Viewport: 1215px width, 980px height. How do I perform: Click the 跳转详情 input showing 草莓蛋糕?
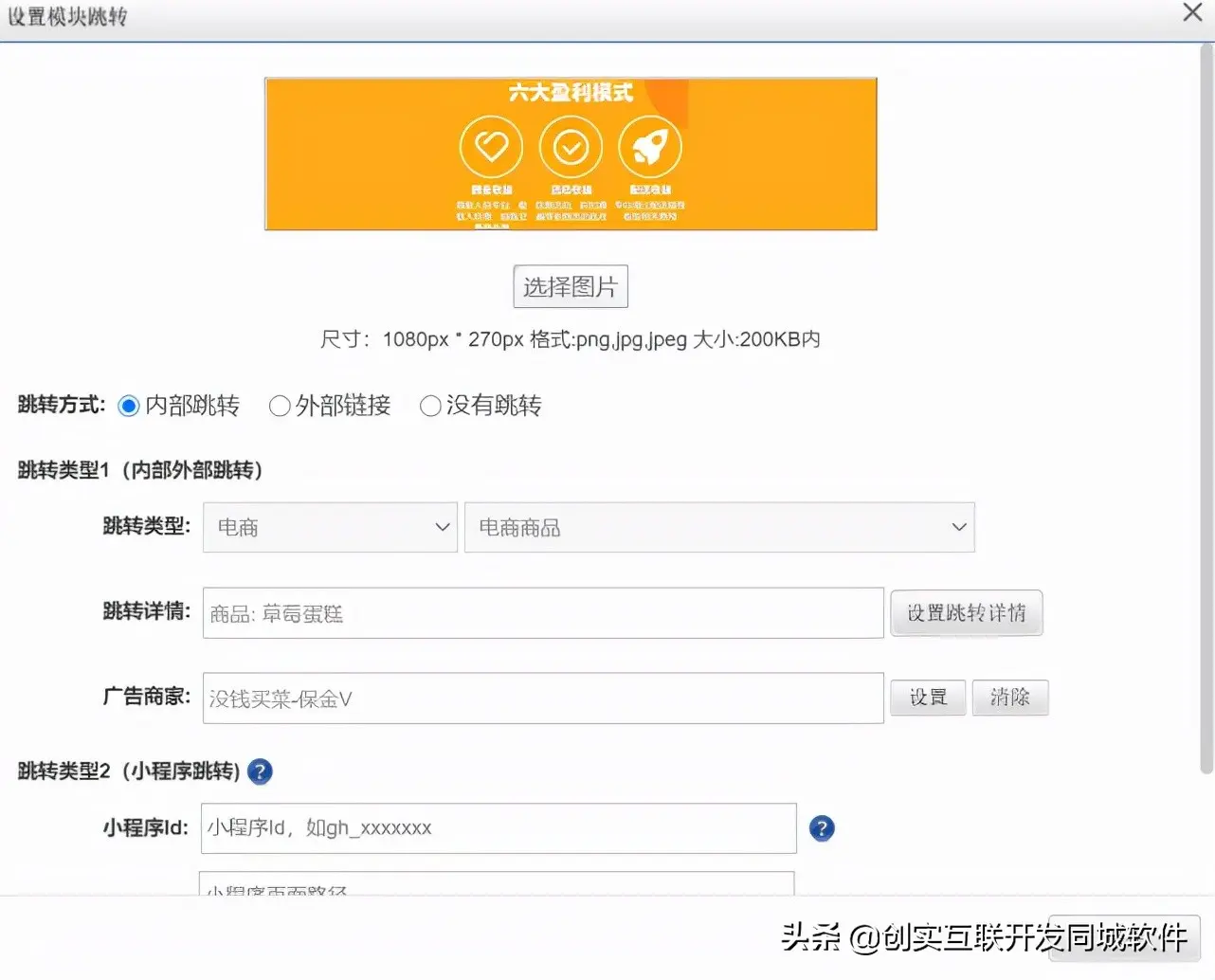543,613
